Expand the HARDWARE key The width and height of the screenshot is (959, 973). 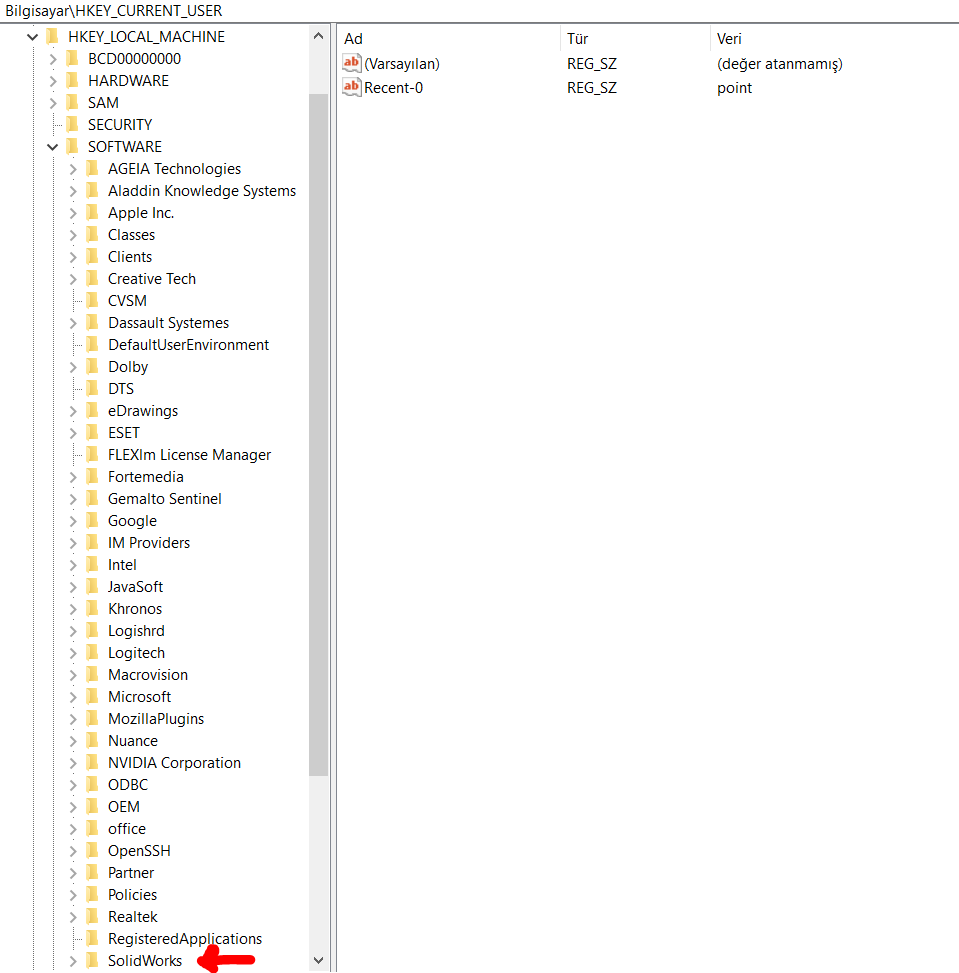(x=53, y=81)
